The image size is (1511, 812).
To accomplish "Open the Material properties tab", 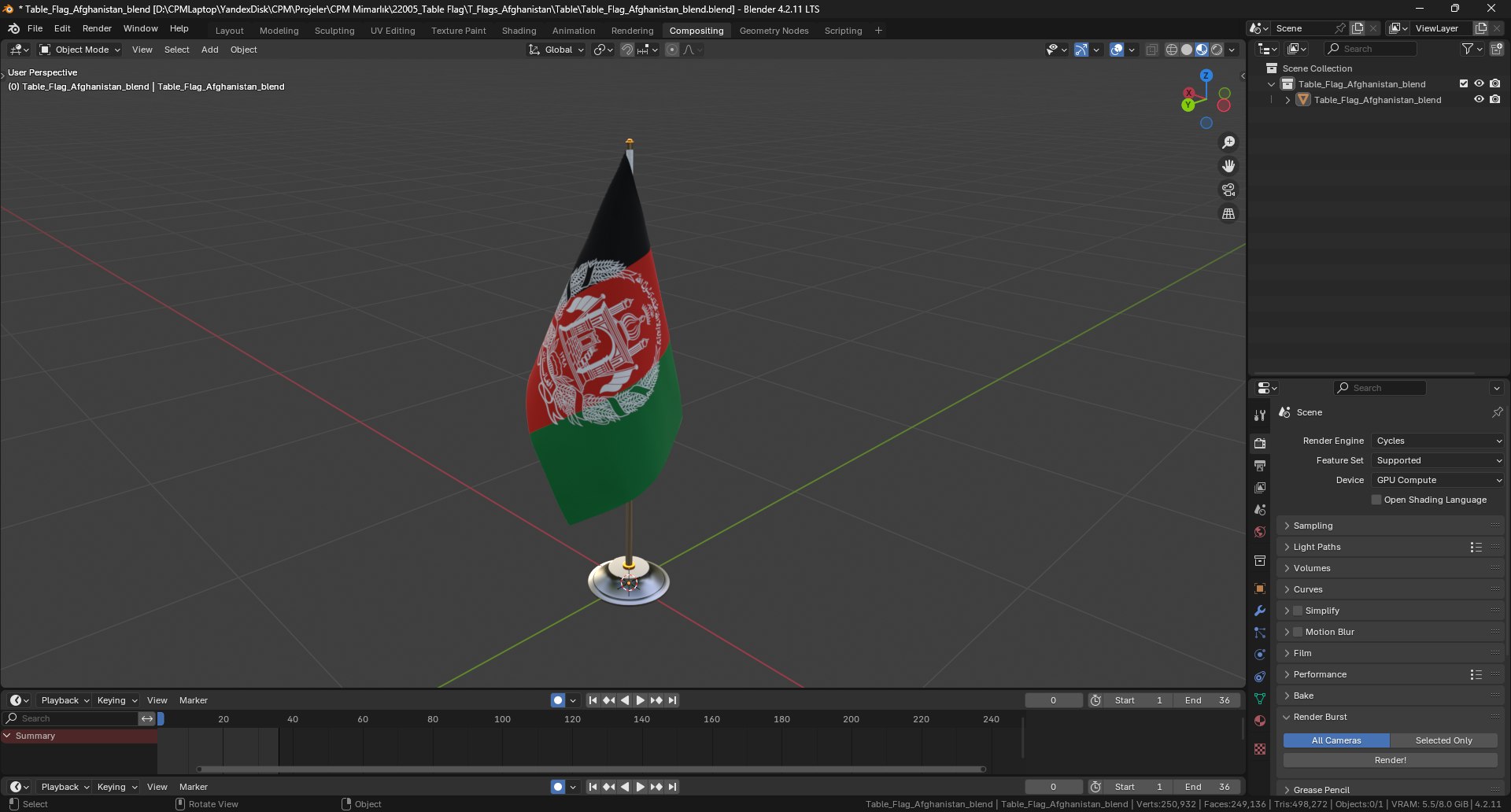I will point(1260,721).
